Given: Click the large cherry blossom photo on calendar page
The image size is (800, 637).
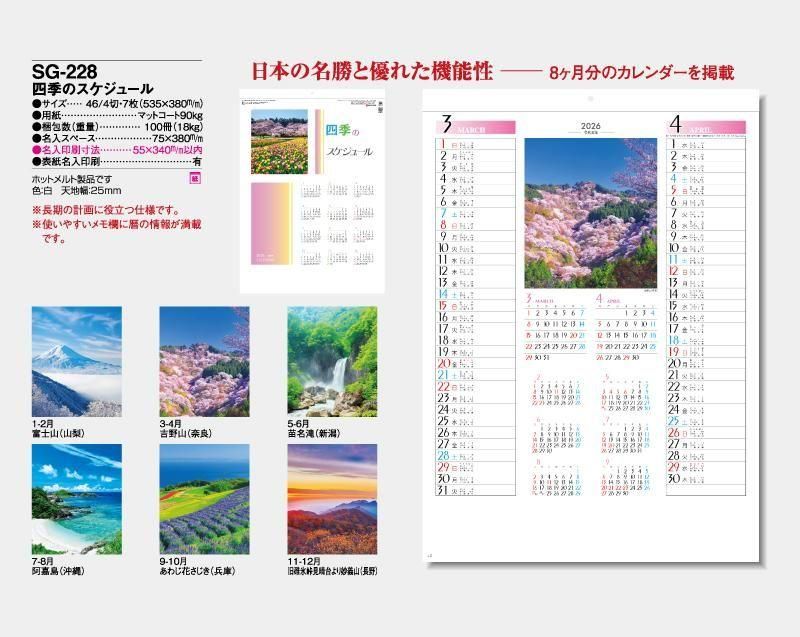Looking at the screenshot, I should tap(591, 213).
